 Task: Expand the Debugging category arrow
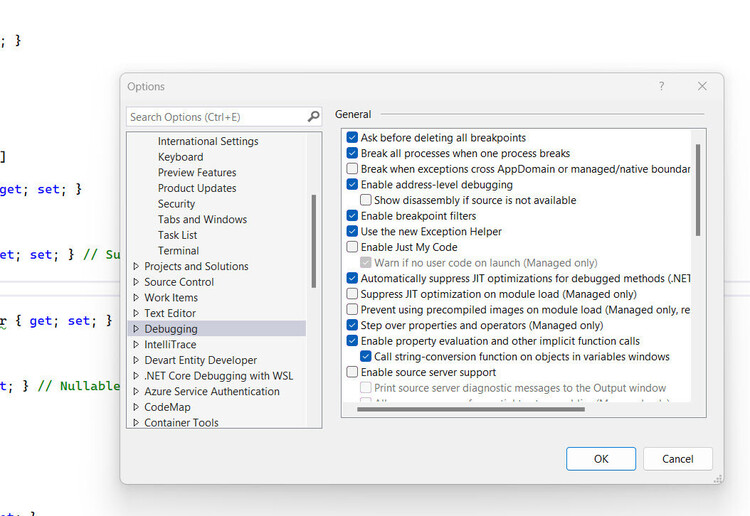tap(136, 329)
